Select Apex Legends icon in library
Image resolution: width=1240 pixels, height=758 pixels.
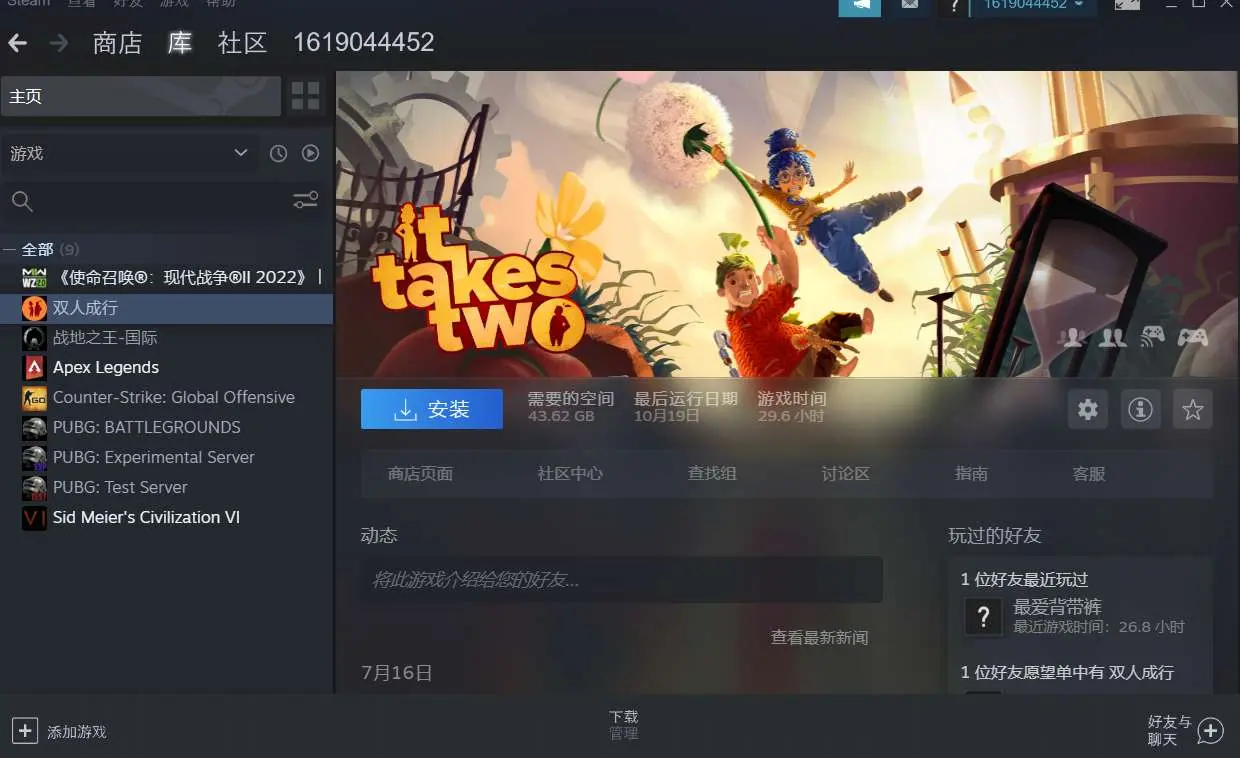(35, 367)
